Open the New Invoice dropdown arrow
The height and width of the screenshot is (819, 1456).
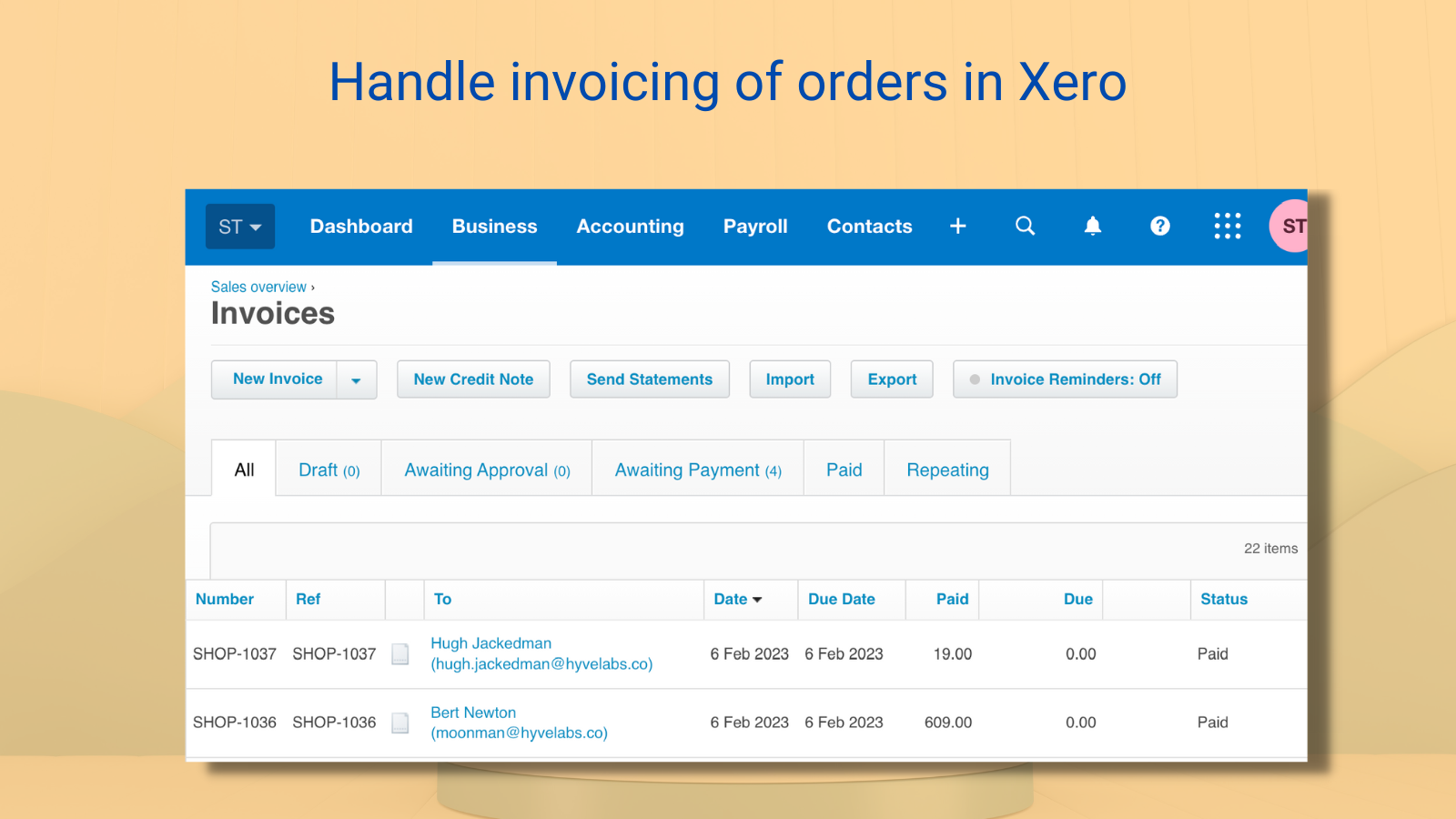pos(357,379)
